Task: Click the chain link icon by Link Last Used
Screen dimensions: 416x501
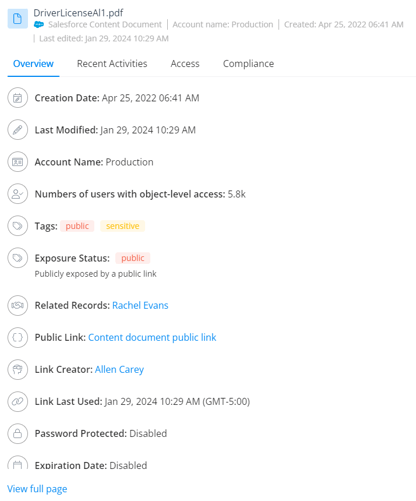Action: (17, 401)
